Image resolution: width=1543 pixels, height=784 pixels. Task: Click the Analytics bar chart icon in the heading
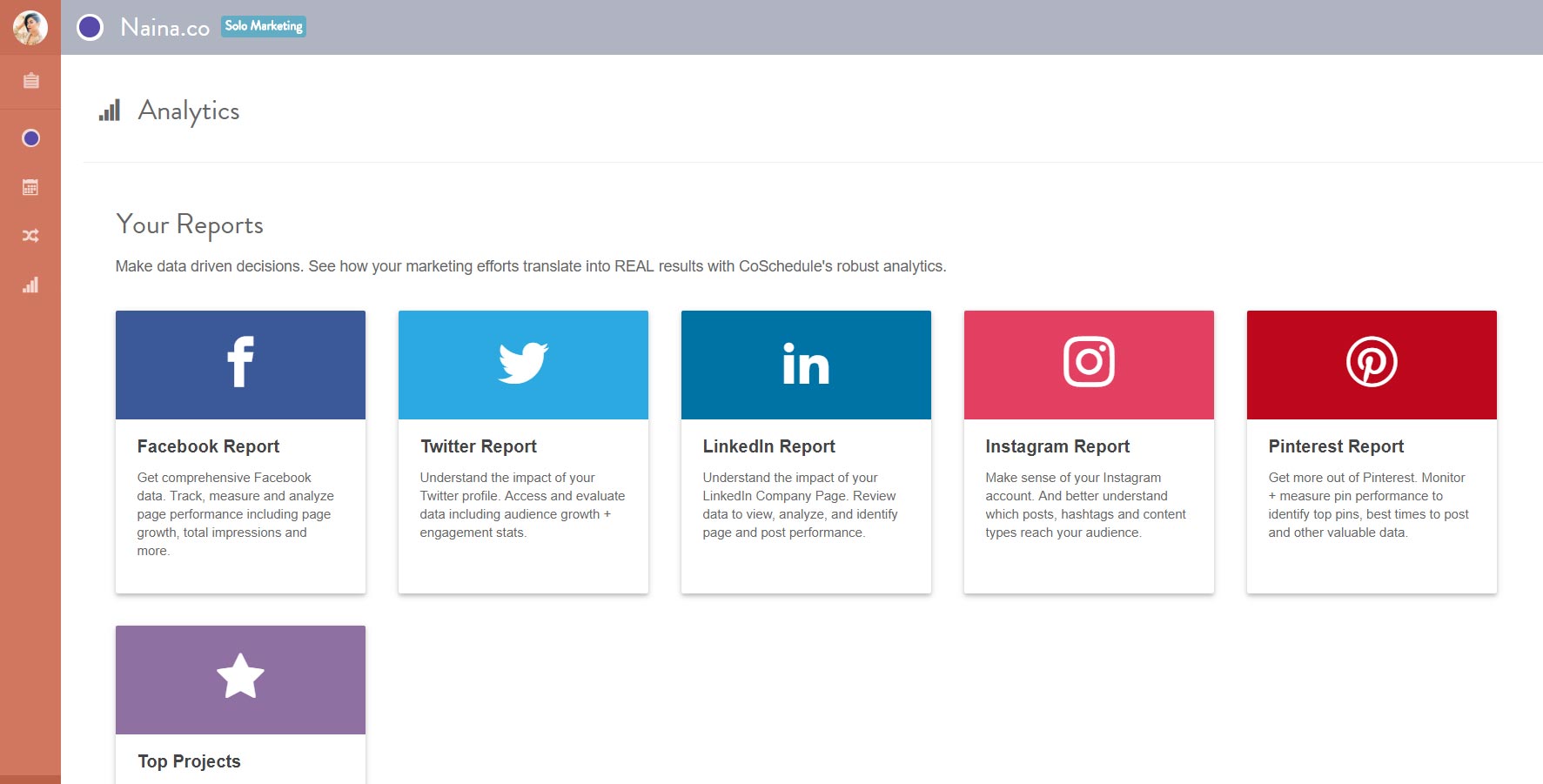[x=110, y=110]
